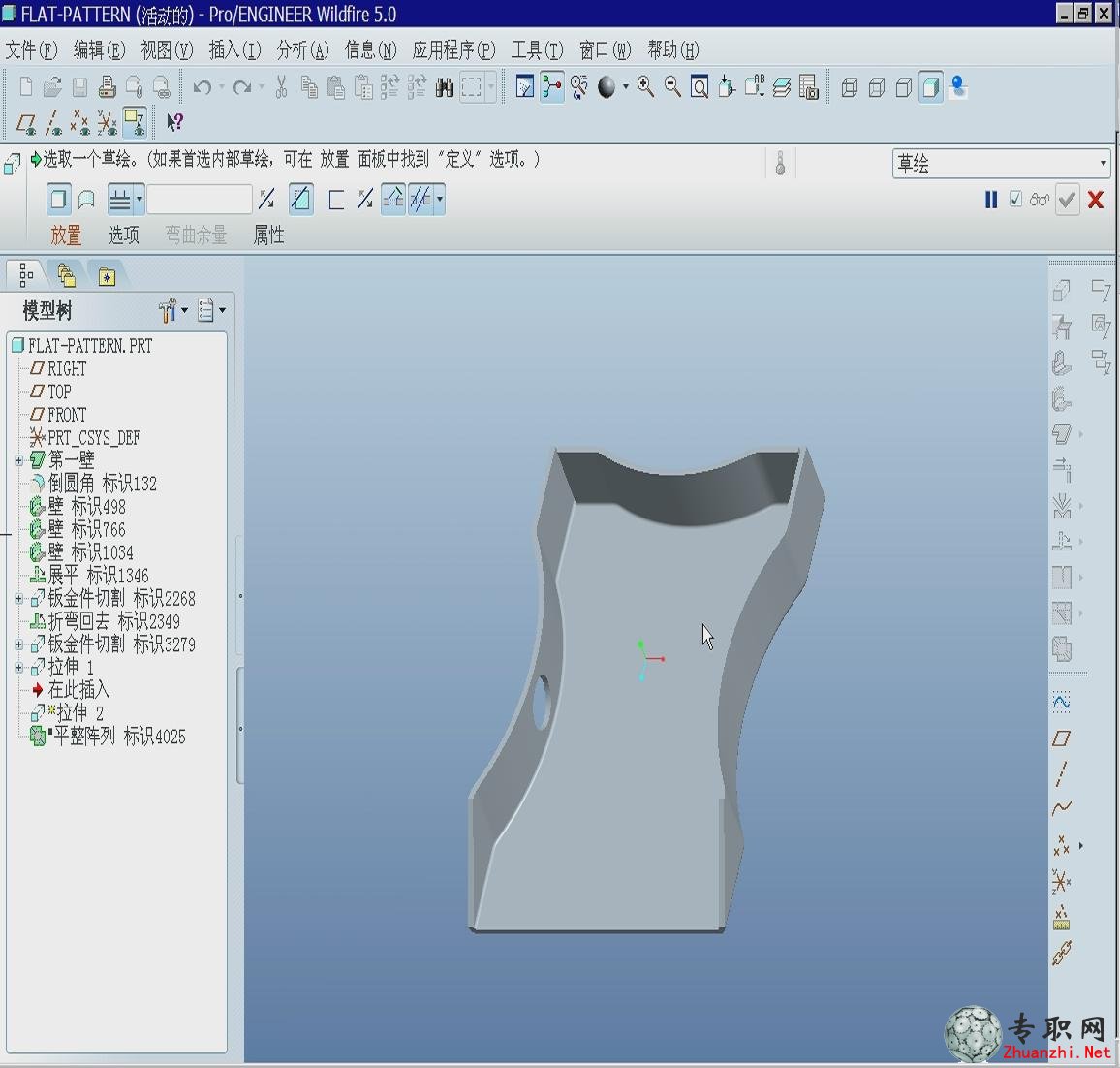Open the model tree Show dropdown
The height and width of the screenshot is (1068, 1120).
pyautogui.click(x=211, y=310)
